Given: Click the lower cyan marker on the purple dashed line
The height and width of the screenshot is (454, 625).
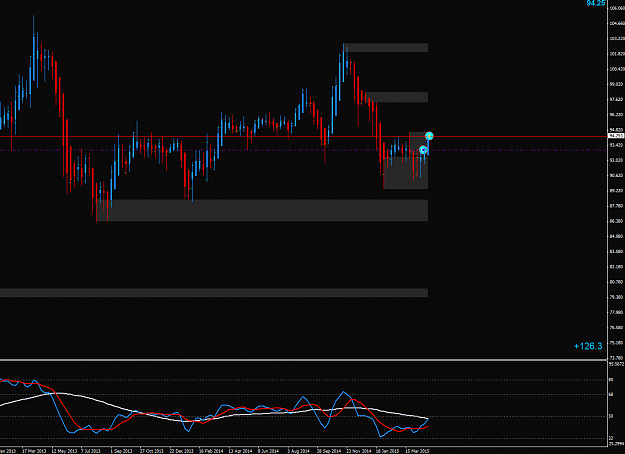Looking at the screenshot, I should pyautogui.click(x=423, y=150).
